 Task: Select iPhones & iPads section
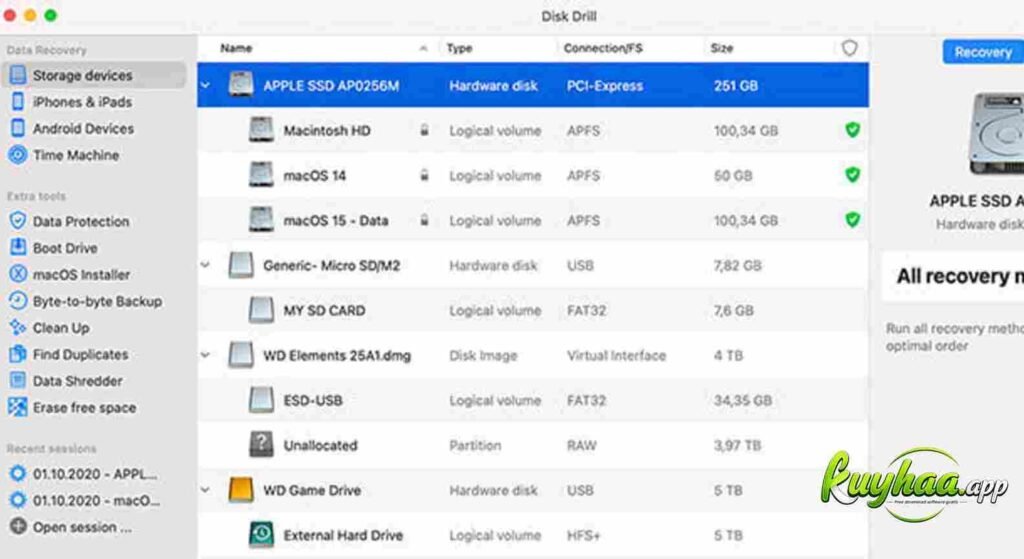[82, 102]
